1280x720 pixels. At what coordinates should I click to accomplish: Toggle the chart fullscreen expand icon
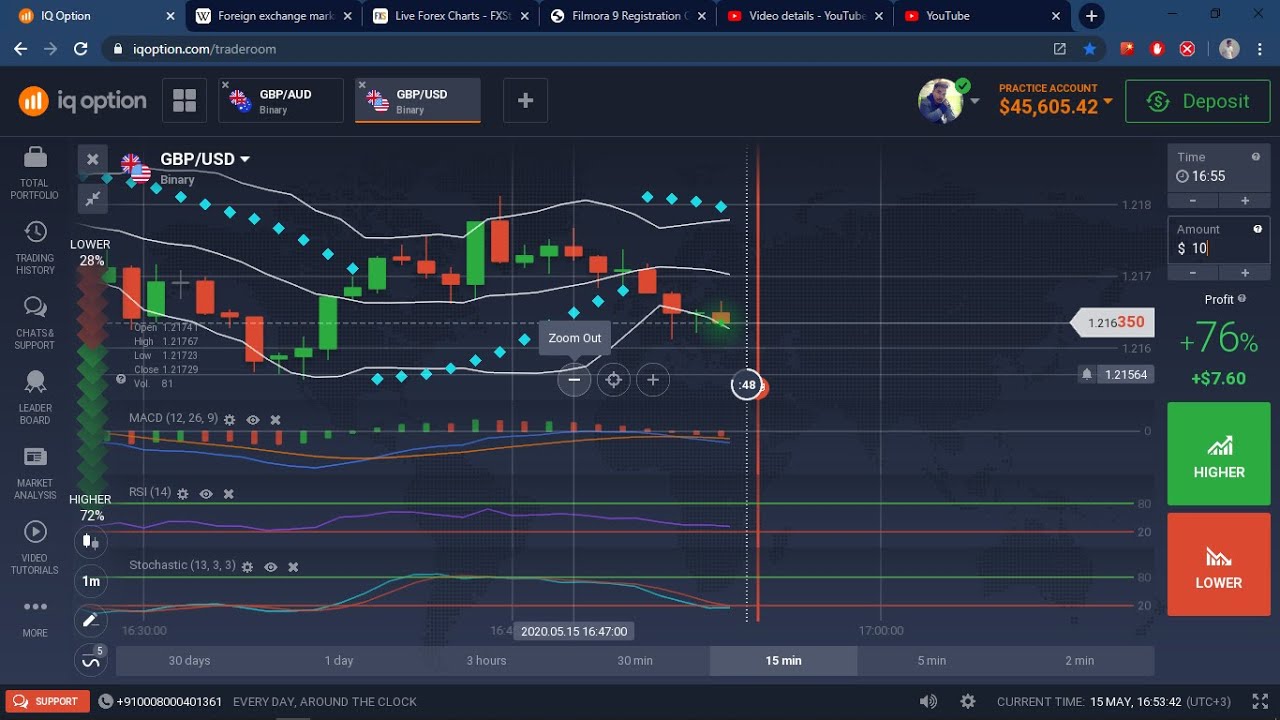tap(92, 198)
